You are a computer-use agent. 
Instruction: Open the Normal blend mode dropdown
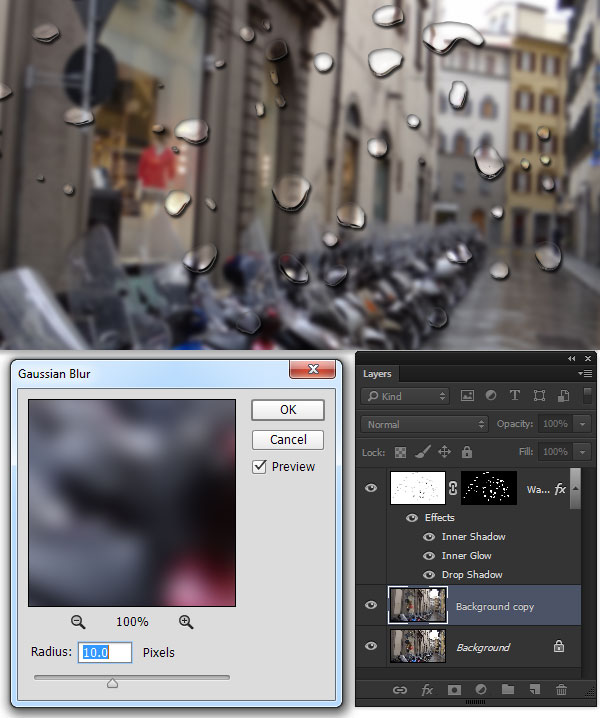pos(425,424)
